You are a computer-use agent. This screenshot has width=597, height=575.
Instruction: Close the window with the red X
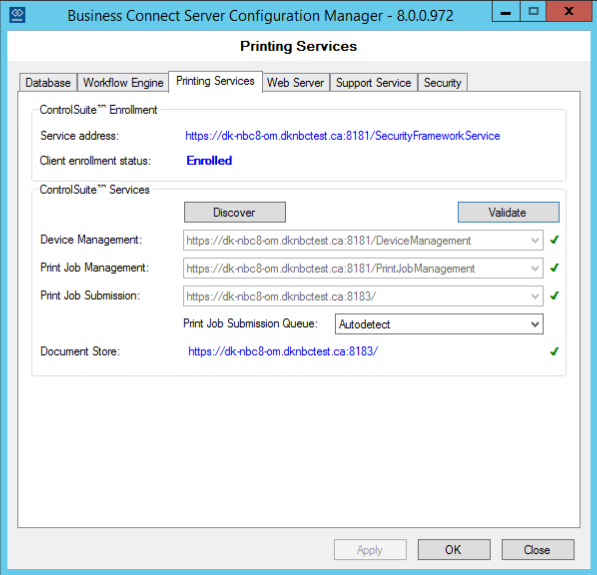(x=569, y=11)
